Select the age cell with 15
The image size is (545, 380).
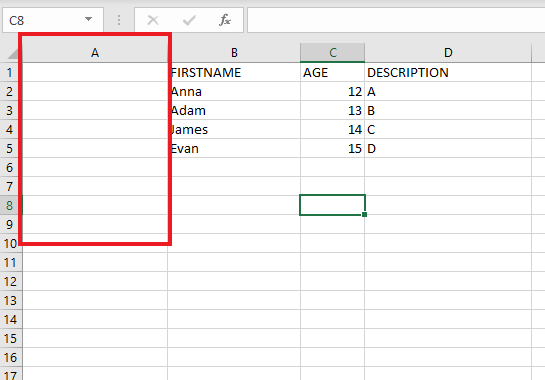pyautogui.click(x=333, y=148)
